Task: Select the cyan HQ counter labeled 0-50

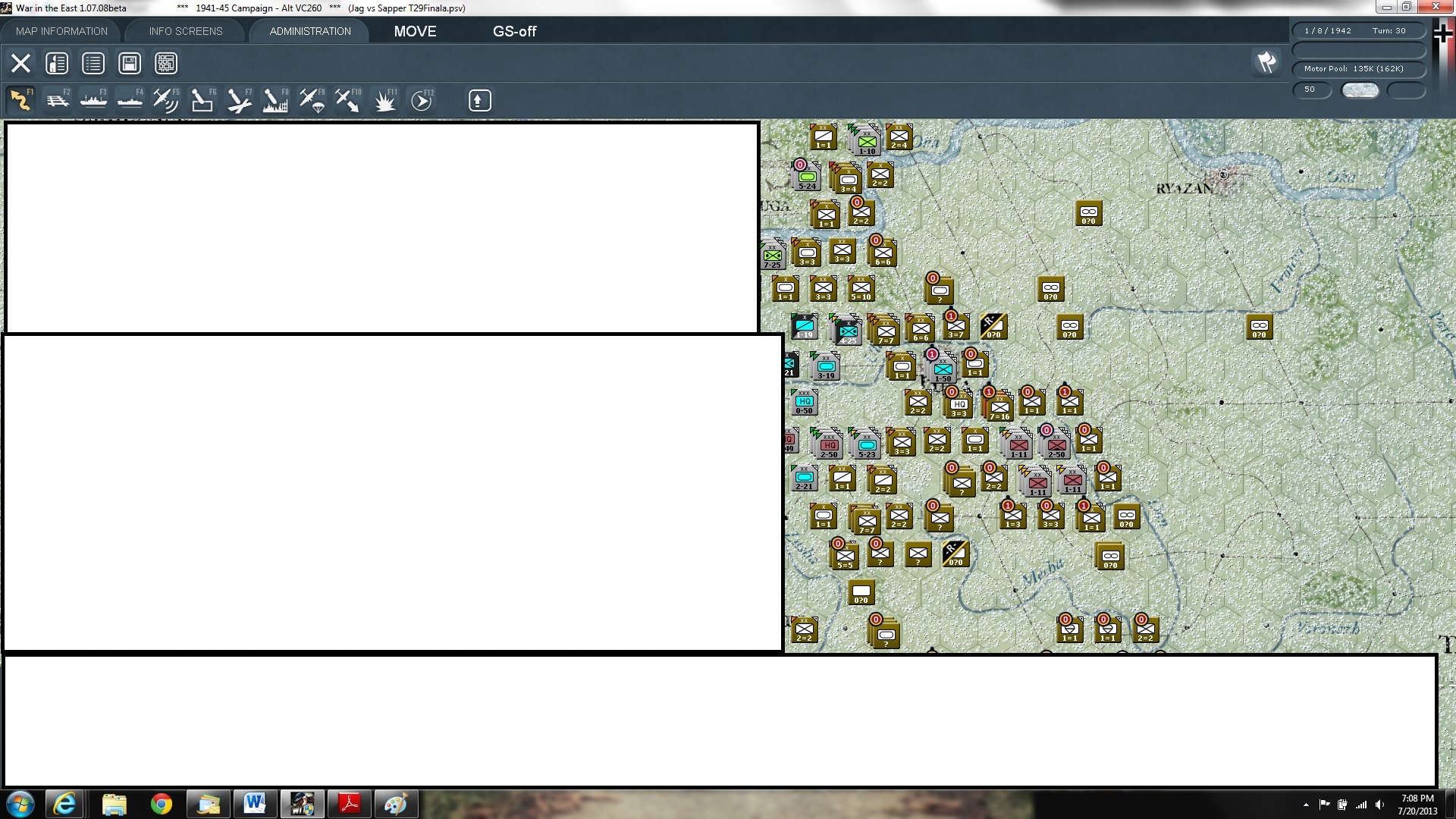Action: coord(804,402)
